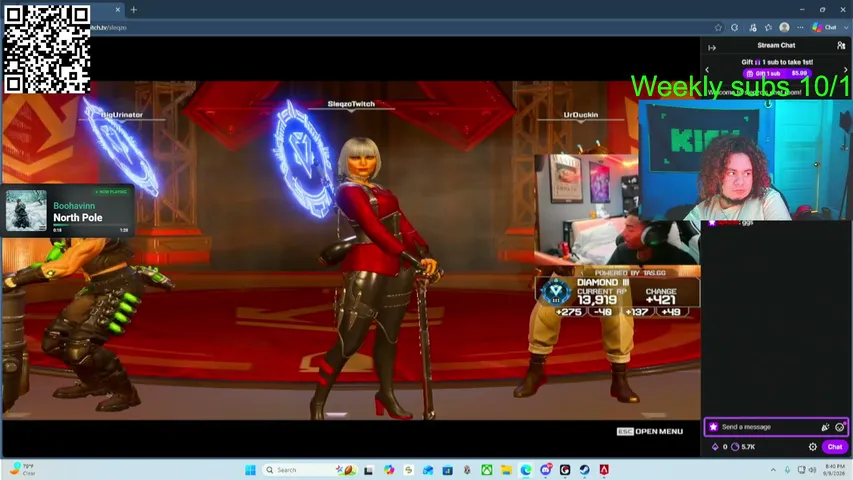Screen dimensions: 853x480
Task: Show next gift leaderboard slide
Action: pos(845,70)
